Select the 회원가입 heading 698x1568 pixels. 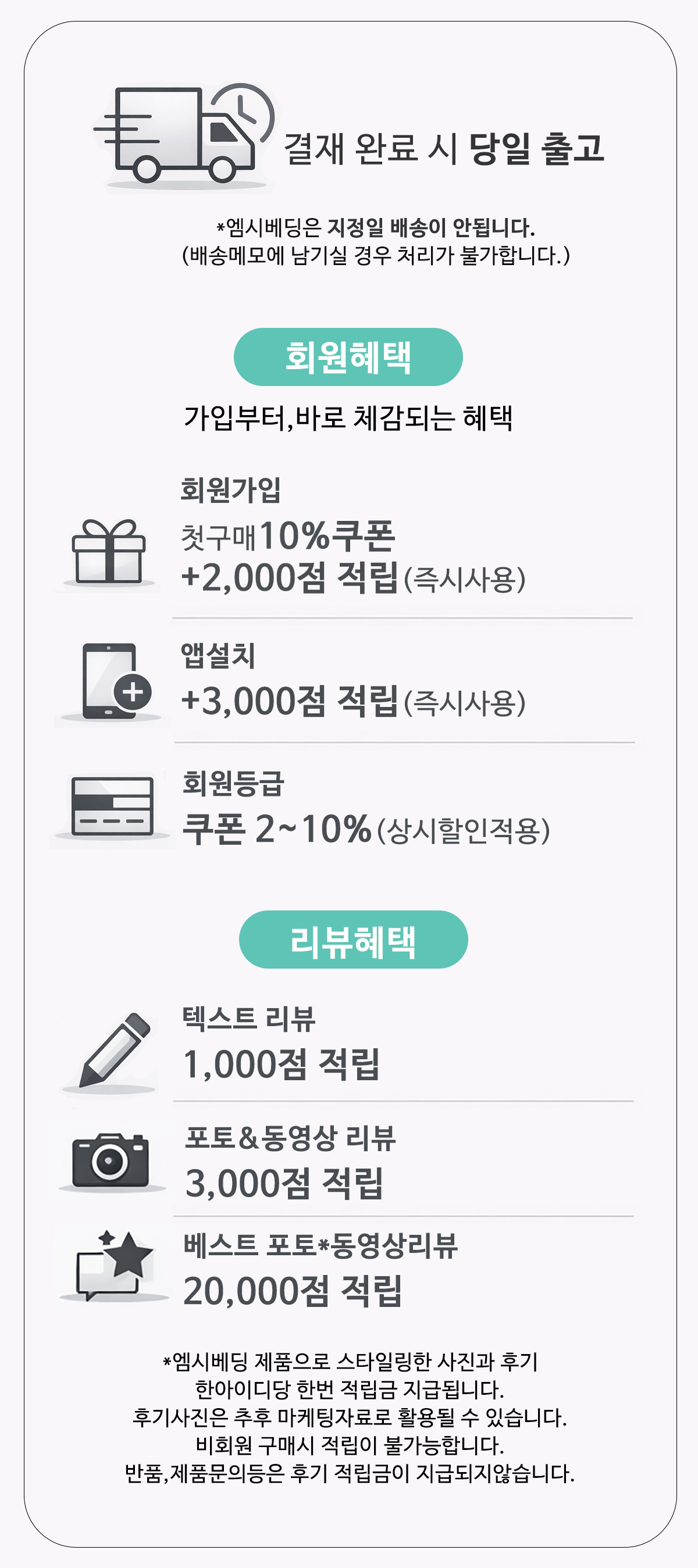[x=230, y=490]
